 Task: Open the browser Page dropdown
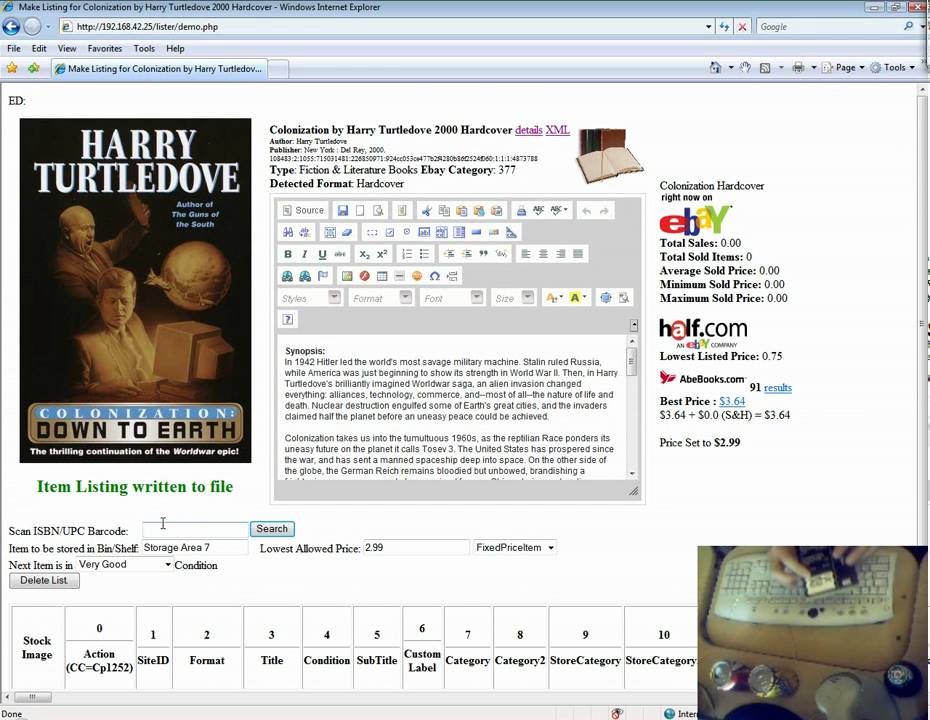tap(845, 68)
